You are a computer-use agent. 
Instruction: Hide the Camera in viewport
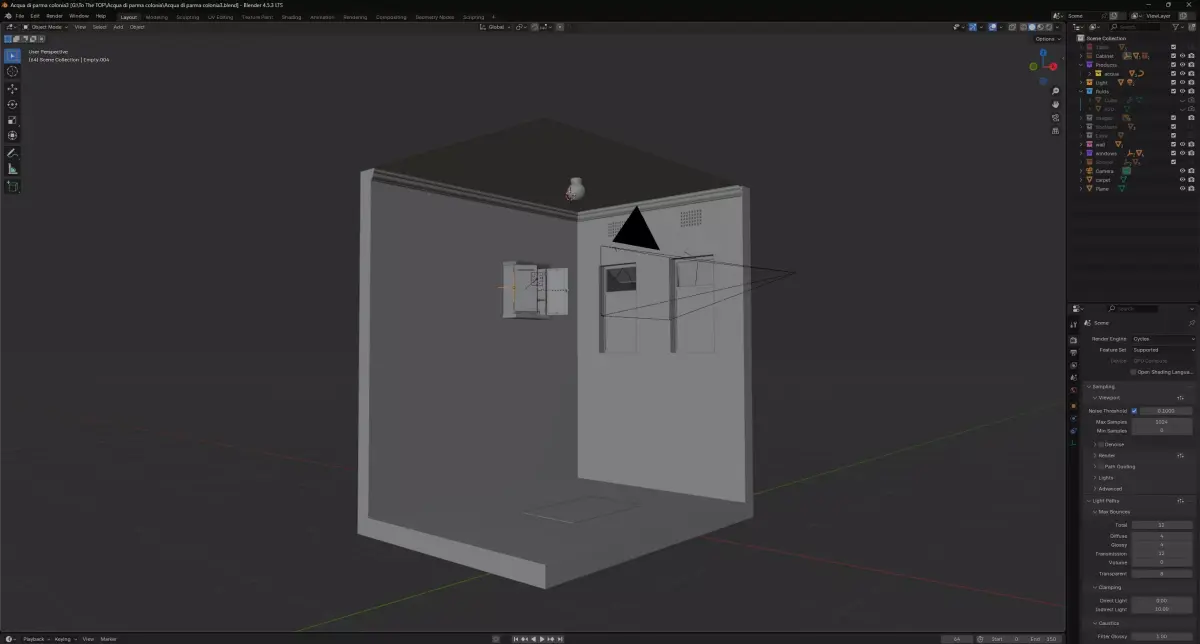pos(1182,171)
